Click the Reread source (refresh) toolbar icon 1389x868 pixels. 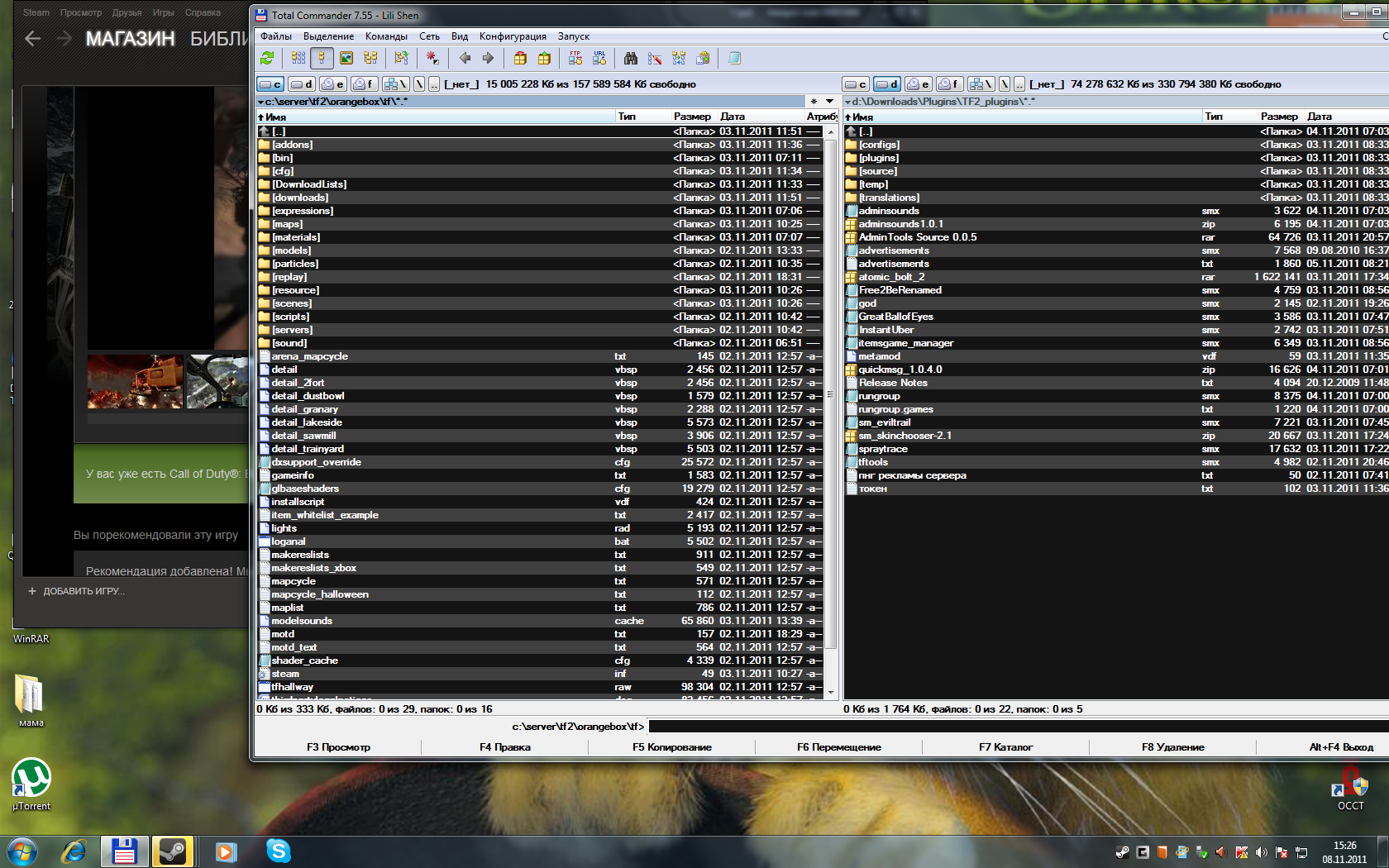267,58
